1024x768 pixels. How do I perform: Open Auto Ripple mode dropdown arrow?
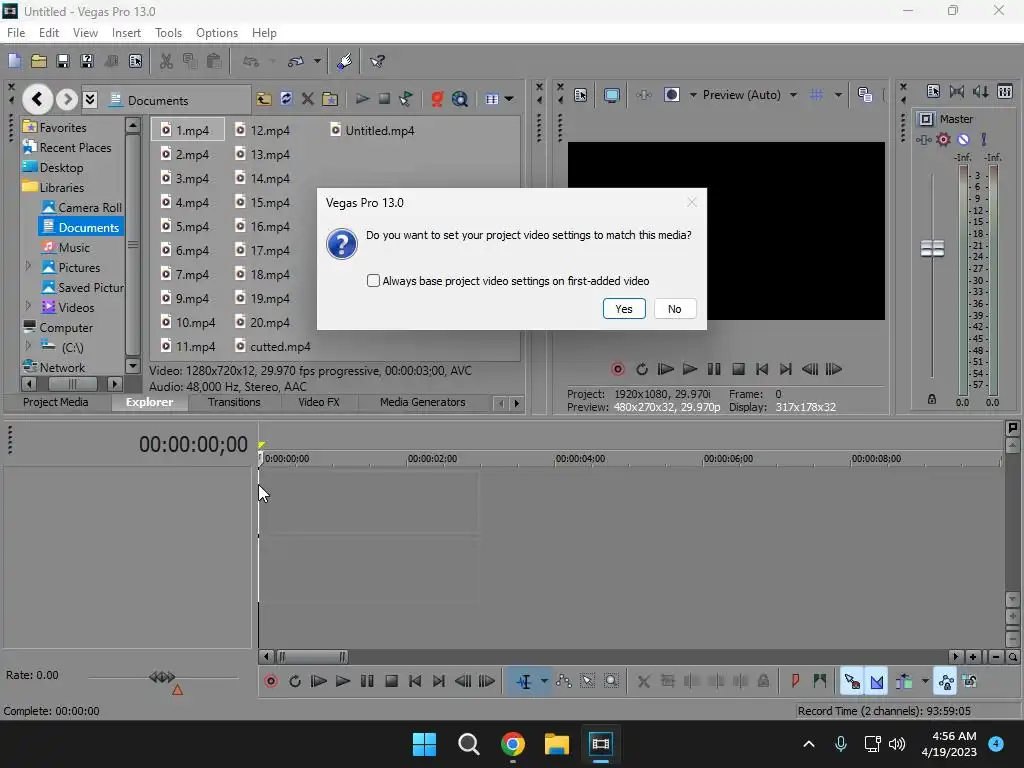pyautogui.click(x=925, y=681)
